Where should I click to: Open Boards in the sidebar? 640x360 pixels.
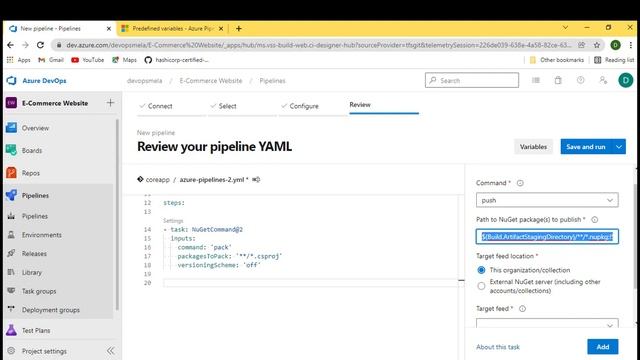(32, 151)
